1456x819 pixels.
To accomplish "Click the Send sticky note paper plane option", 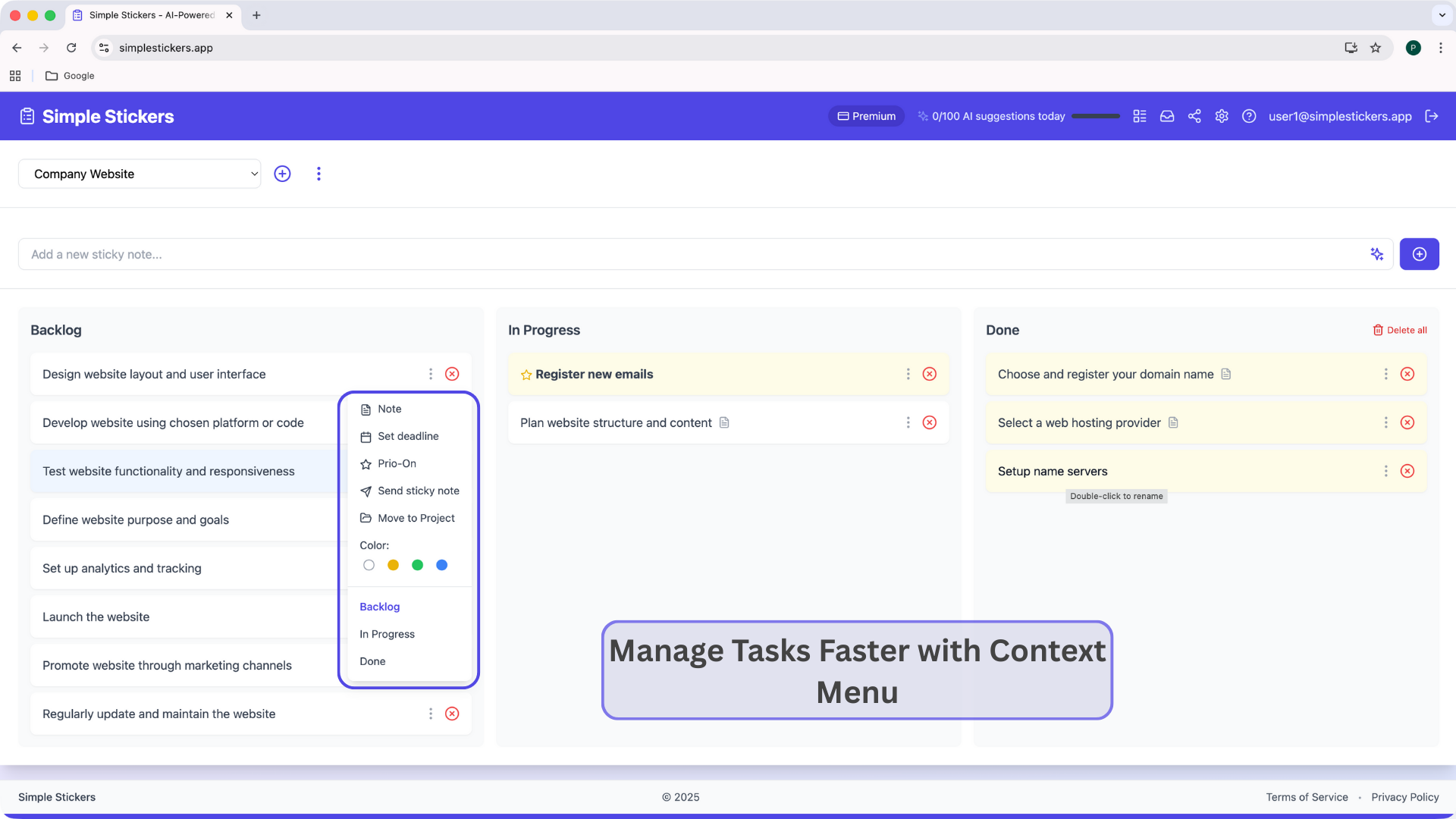I will click(x=418, y=491).
